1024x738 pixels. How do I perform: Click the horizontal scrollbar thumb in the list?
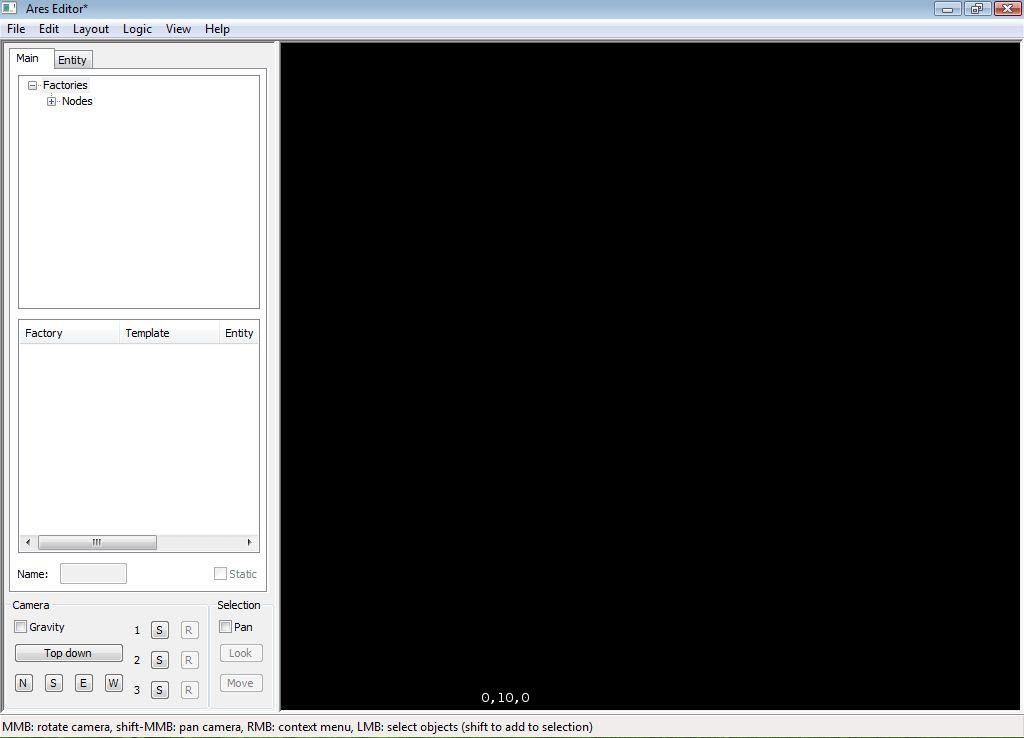97,543
